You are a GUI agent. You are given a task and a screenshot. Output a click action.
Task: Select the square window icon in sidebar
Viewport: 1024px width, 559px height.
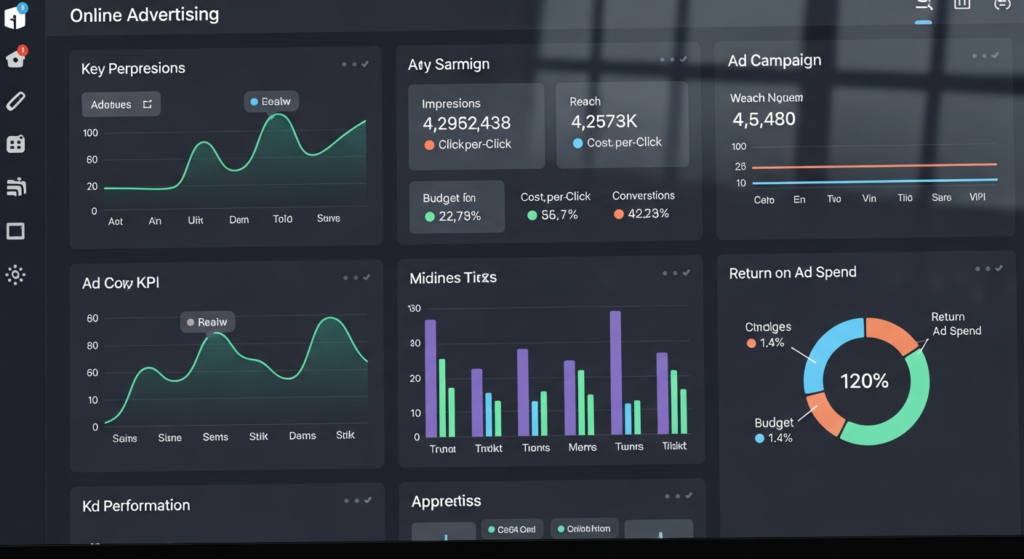[x=15, y=231]
